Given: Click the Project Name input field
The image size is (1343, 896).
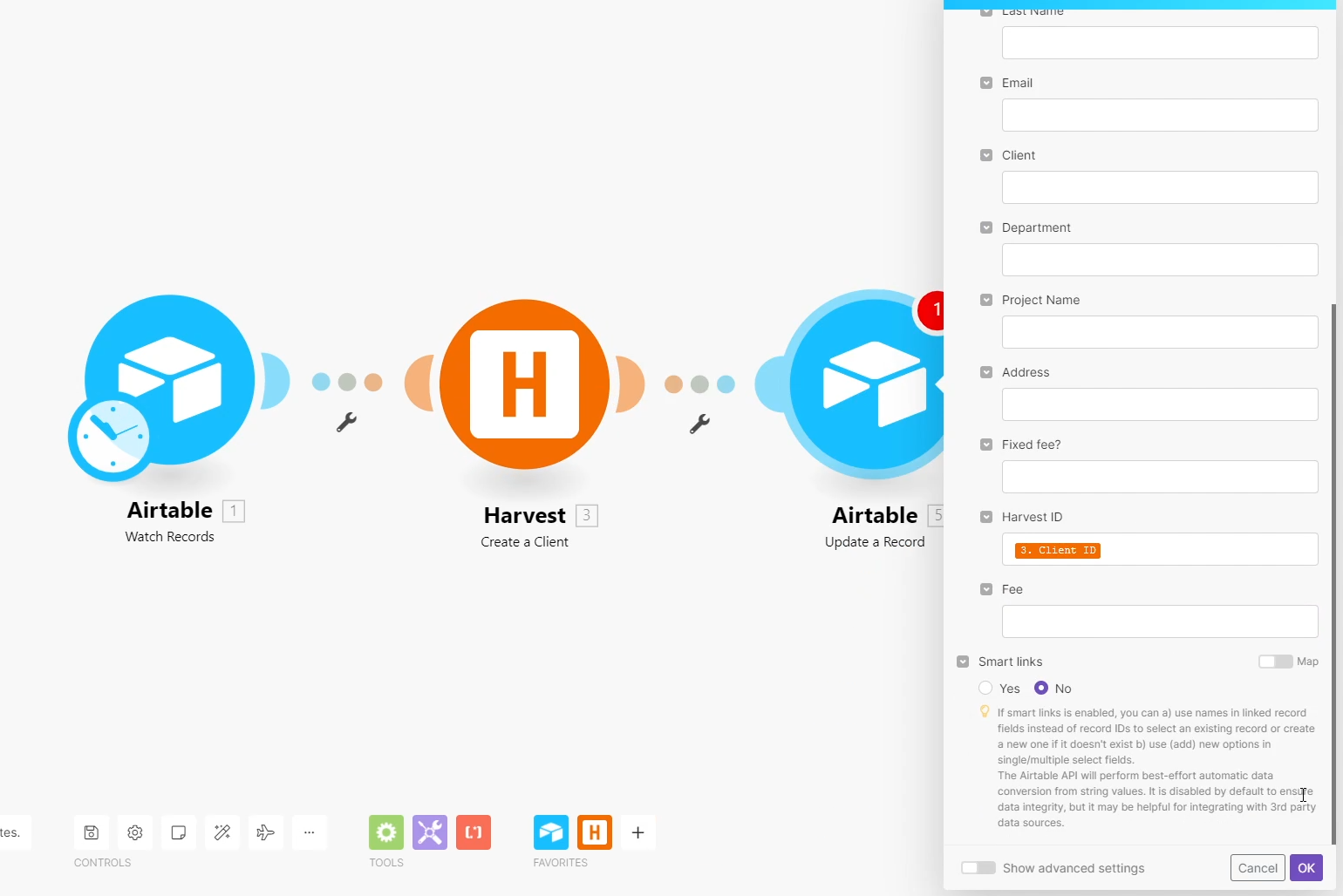Looking at the screenshot, I should tap(1160, 332).
